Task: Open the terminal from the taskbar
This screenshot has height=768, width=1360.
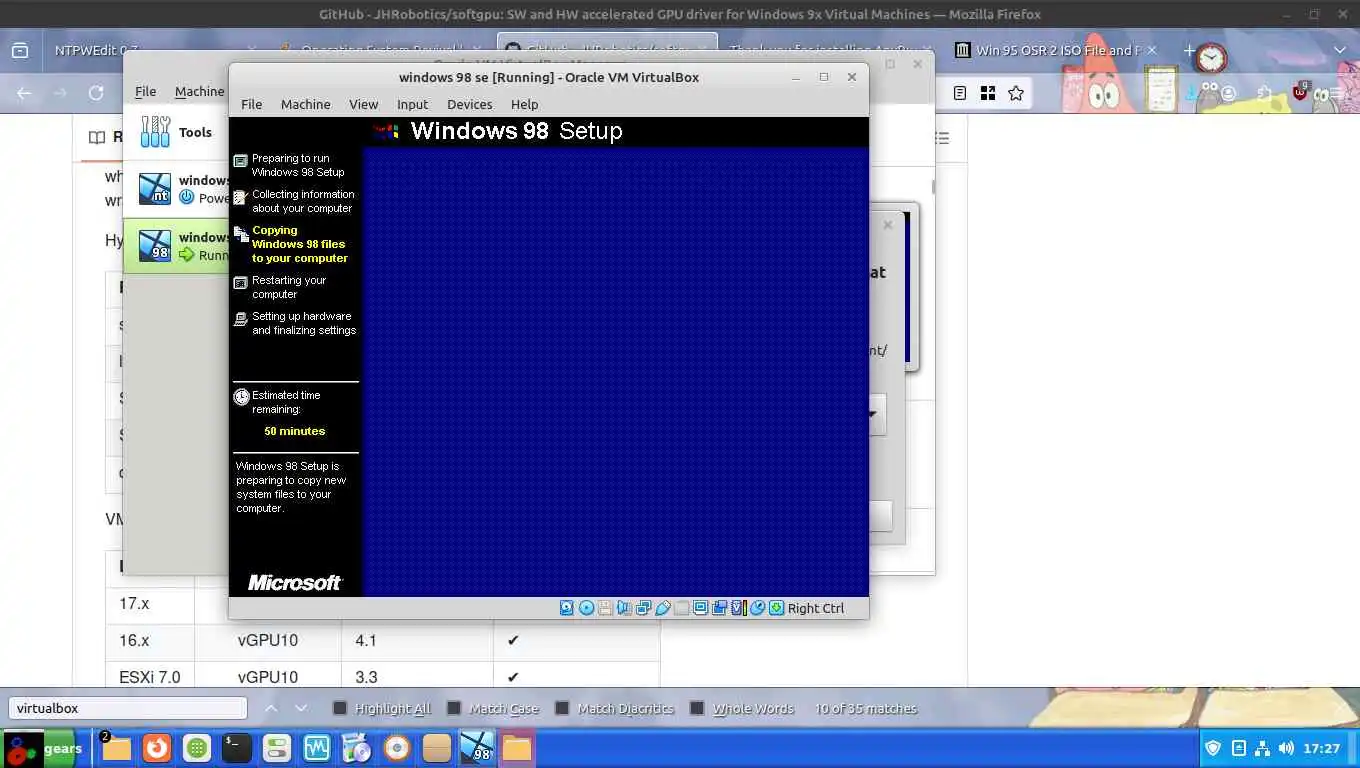Action: tap(236, 748)
